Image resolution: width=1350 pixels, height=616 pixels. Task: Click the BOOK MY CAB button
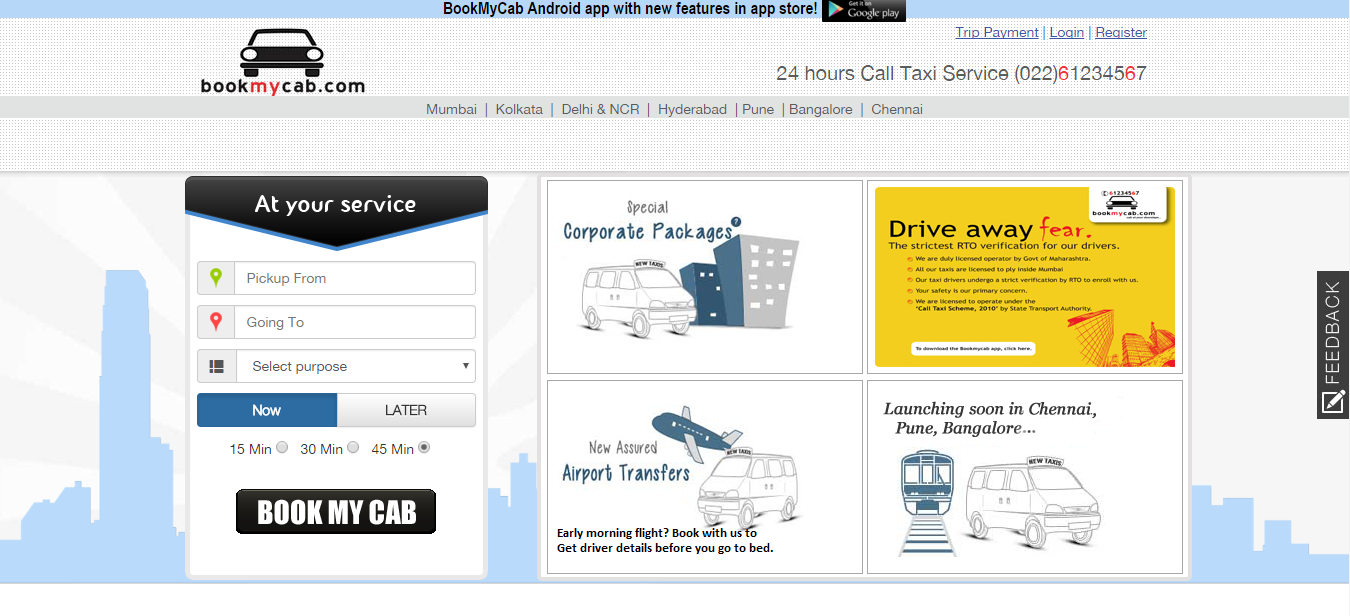(336, 511)
